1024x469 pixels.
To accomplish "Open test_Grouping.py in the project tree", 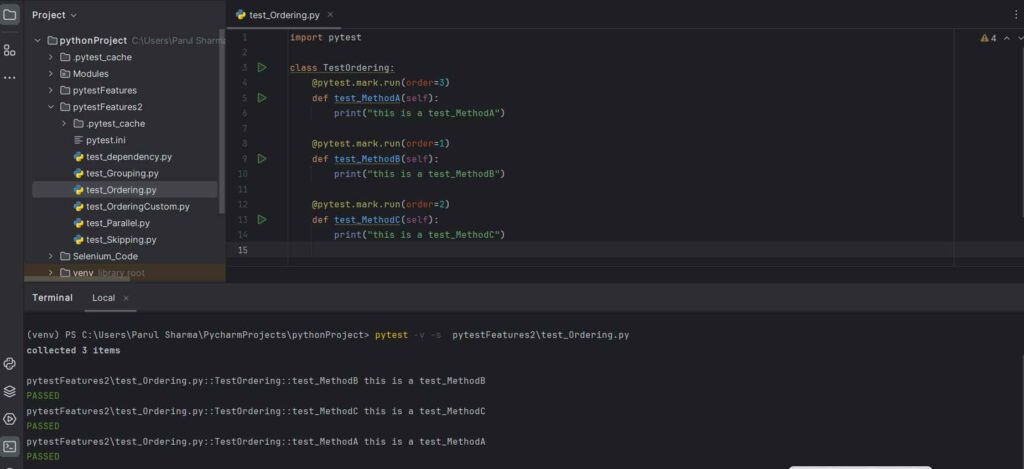I will (x=122, y=173).
